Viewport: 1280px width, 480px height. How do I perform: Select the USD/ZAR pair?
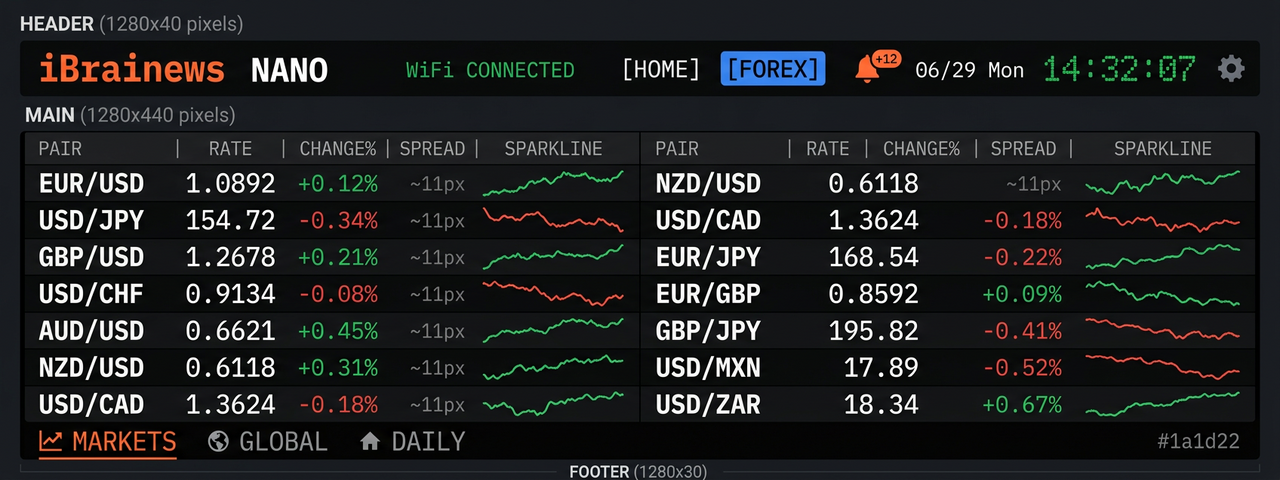708,405
